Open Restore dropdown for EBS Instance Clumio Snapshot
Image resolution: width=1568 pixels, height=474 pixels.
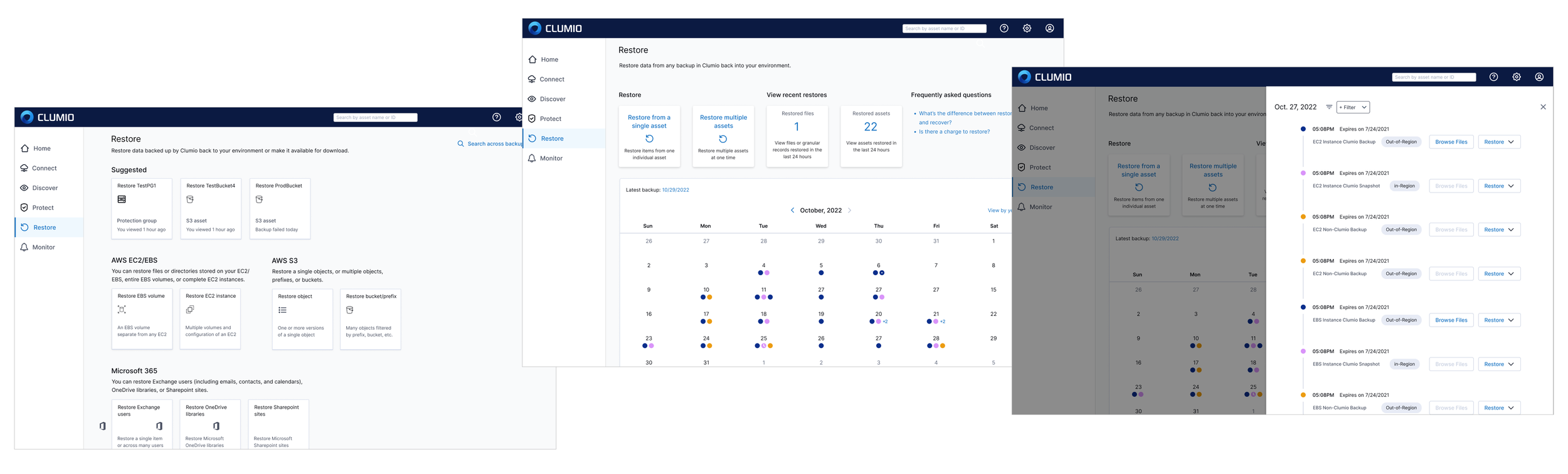point(1499,364)
